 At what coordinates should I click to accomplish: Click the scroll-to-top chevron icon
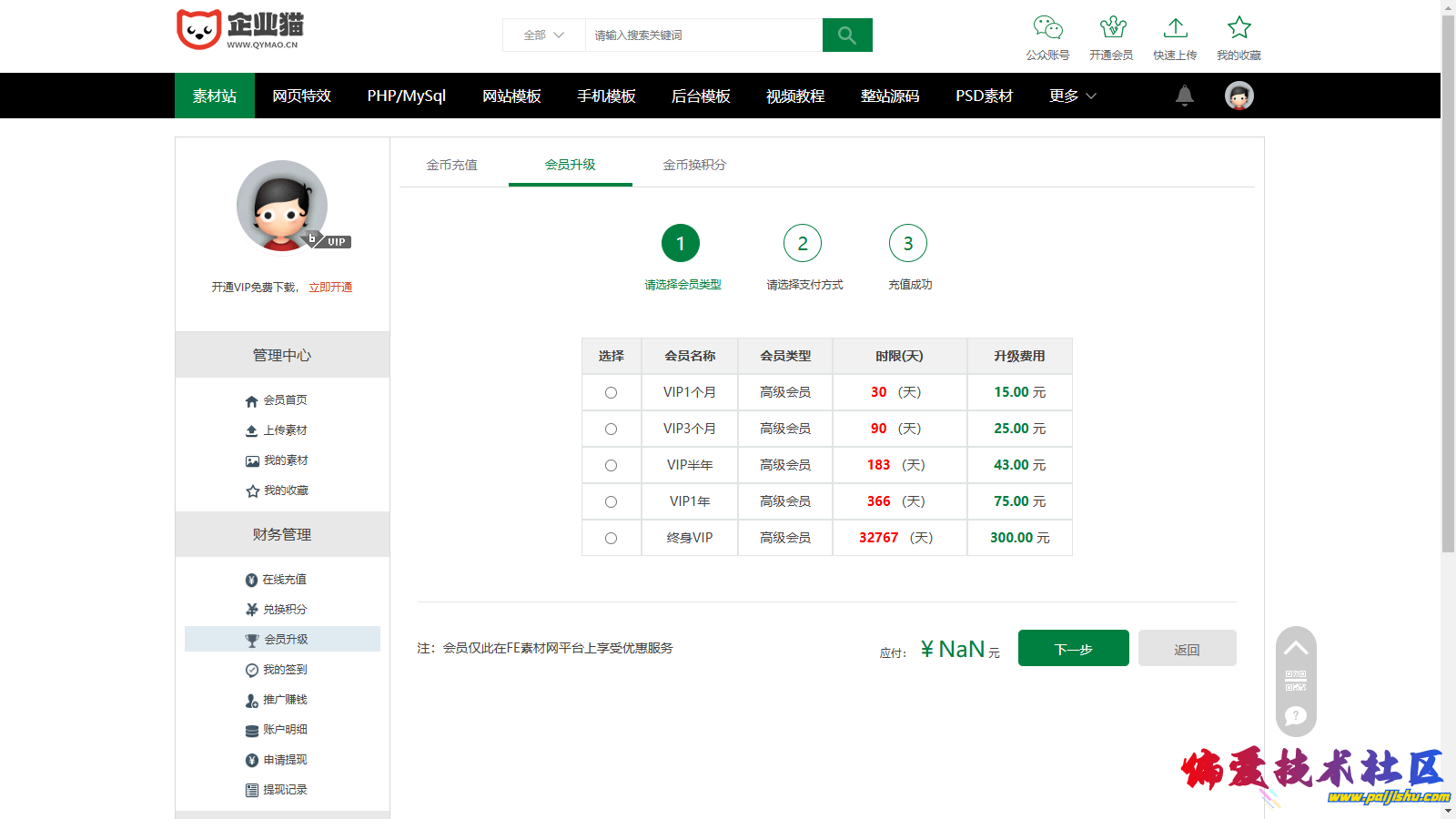point(1296,648)
